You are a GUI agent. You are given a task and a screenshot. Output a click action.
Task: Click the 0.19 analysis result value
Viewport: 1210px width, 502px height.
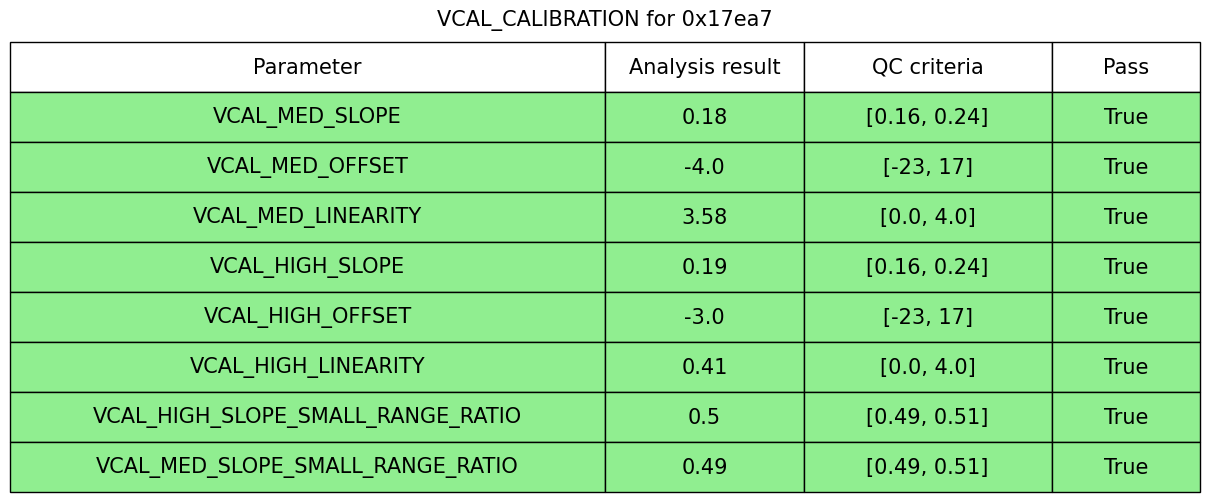tap(704, 267)
